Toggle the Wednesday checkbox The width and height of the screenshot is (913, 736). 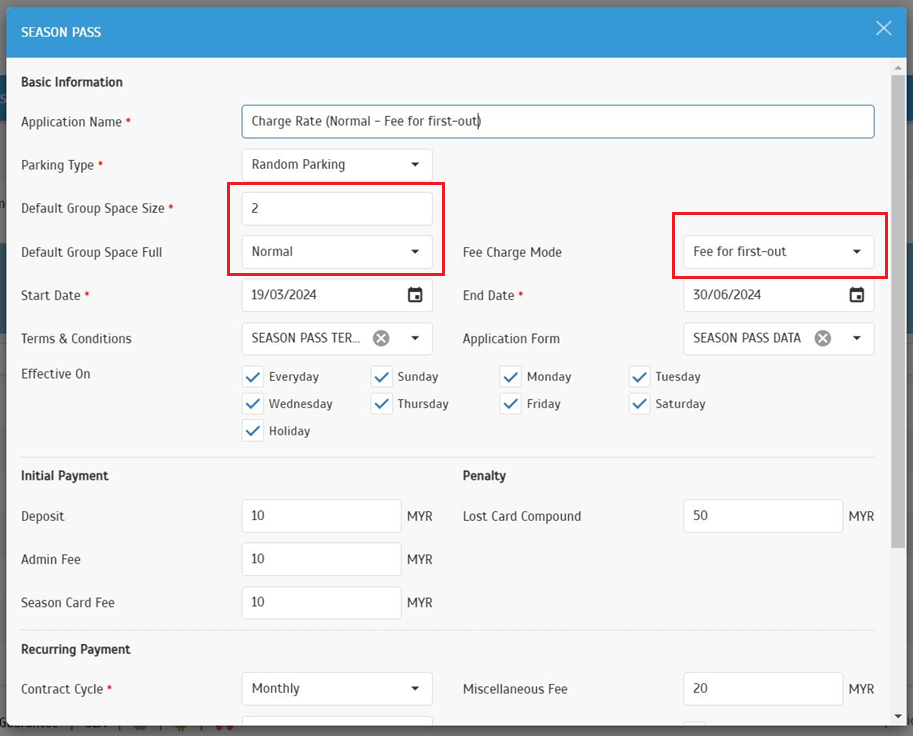(252, 404)
